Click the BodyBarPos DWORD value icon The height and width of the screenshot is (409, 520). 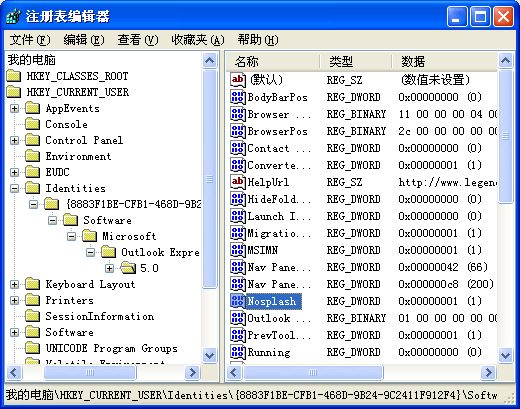pyautogui.click(x=238, y=97)
